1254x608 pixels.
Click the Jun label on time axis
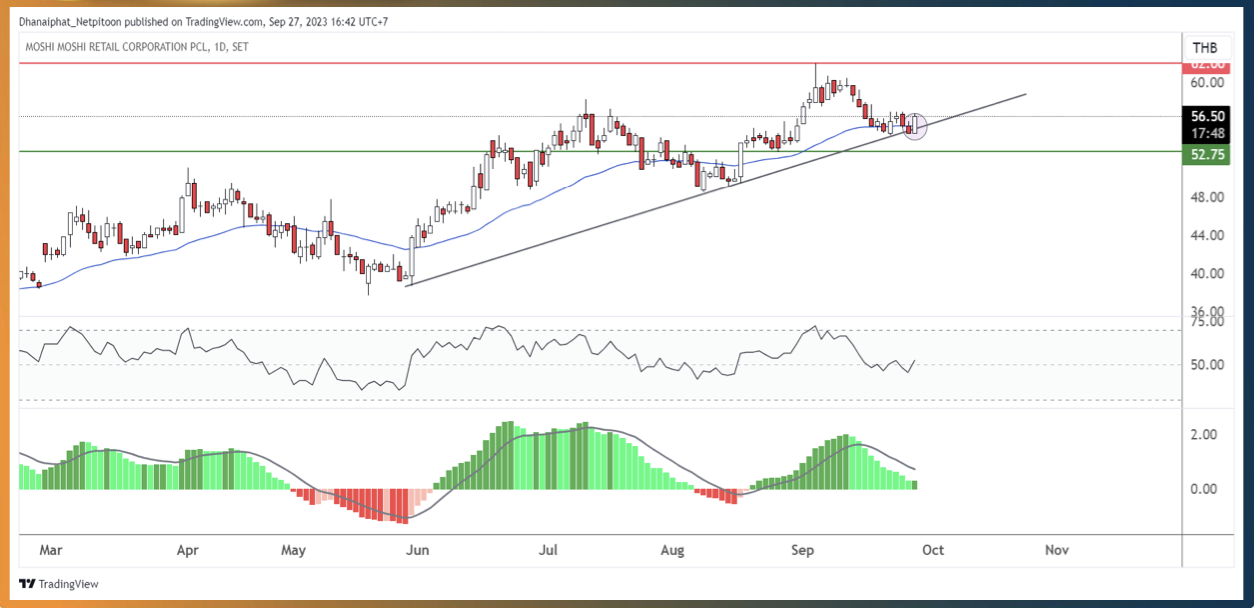click(x=418, y=550)
